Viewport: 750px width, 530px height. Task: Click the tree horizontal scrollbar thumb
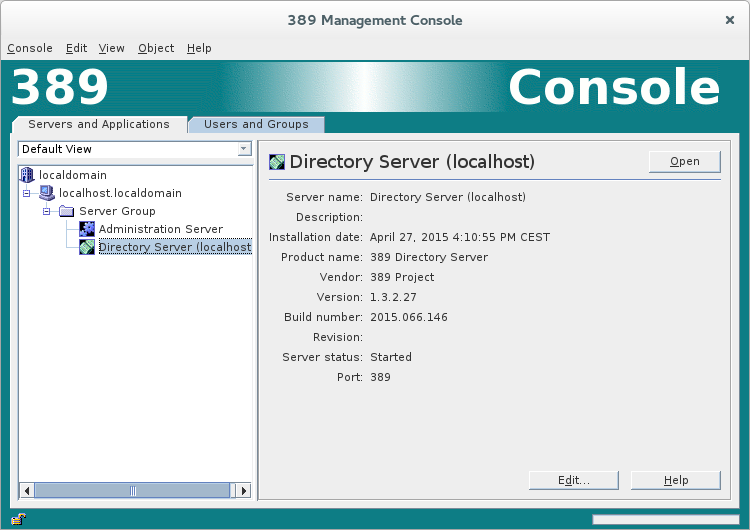(132, 490)
